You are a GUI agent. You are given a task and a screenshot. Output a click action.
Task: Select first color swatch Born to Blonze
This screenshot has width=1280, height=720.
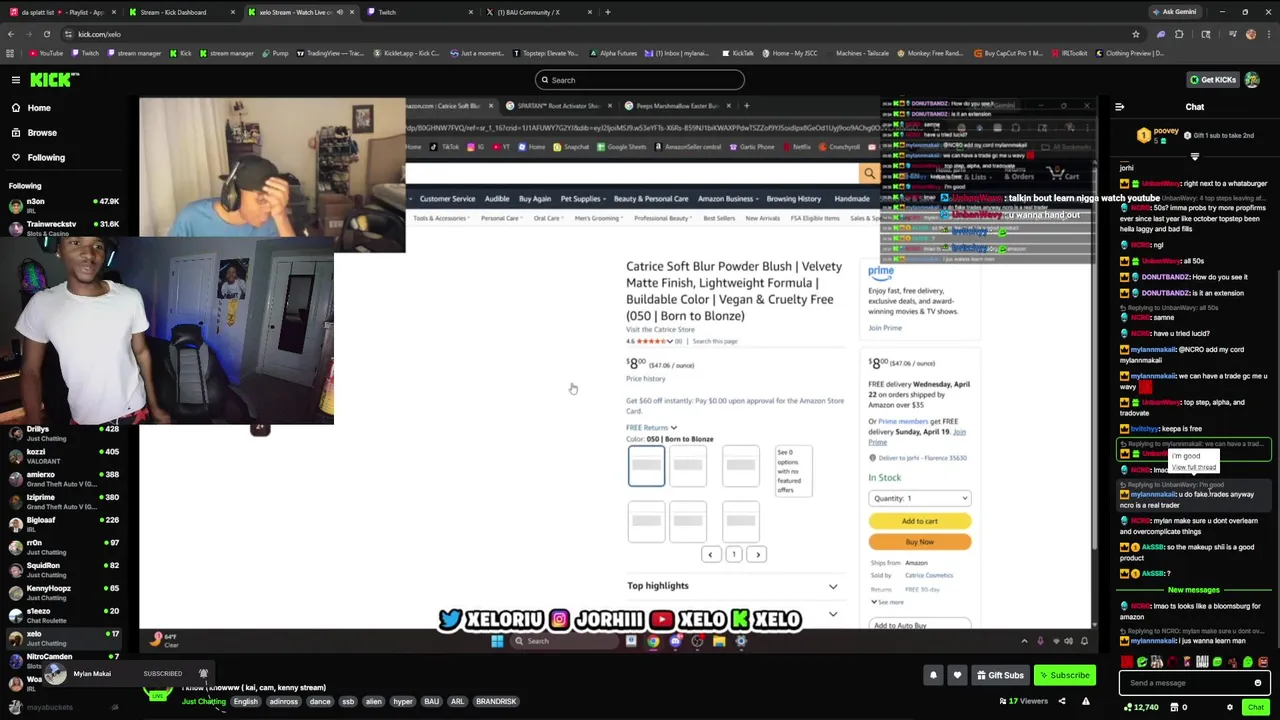[x=646, y=465]
